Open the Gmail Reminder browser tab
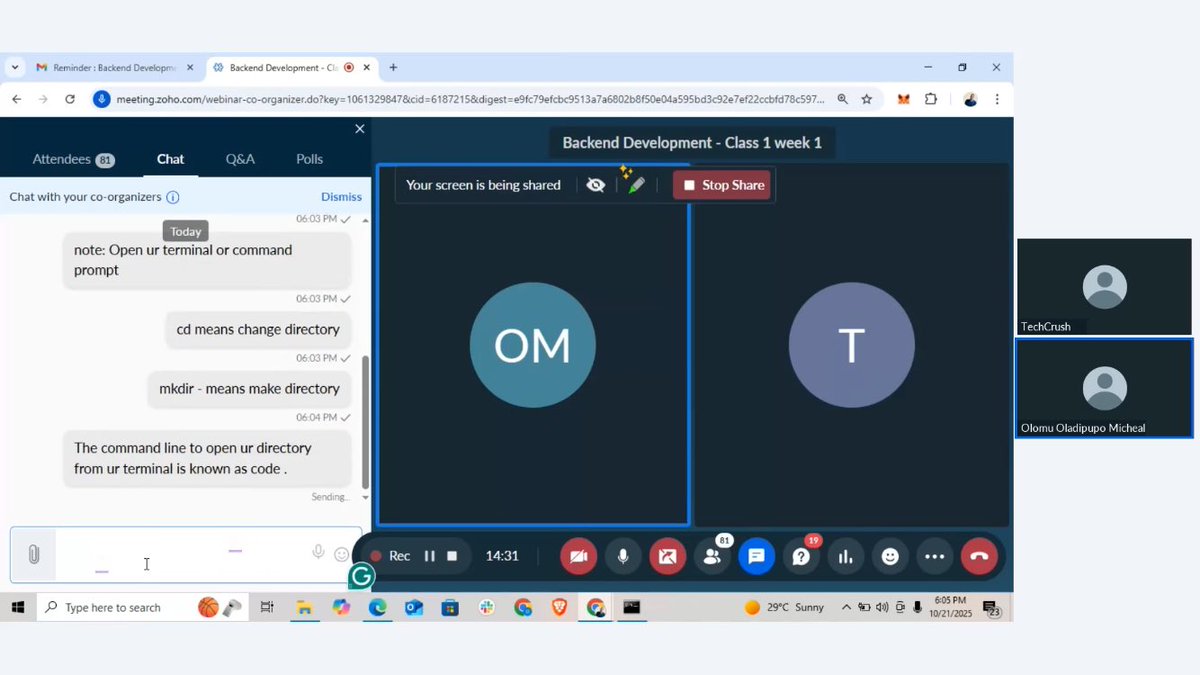 pos(113,68)
